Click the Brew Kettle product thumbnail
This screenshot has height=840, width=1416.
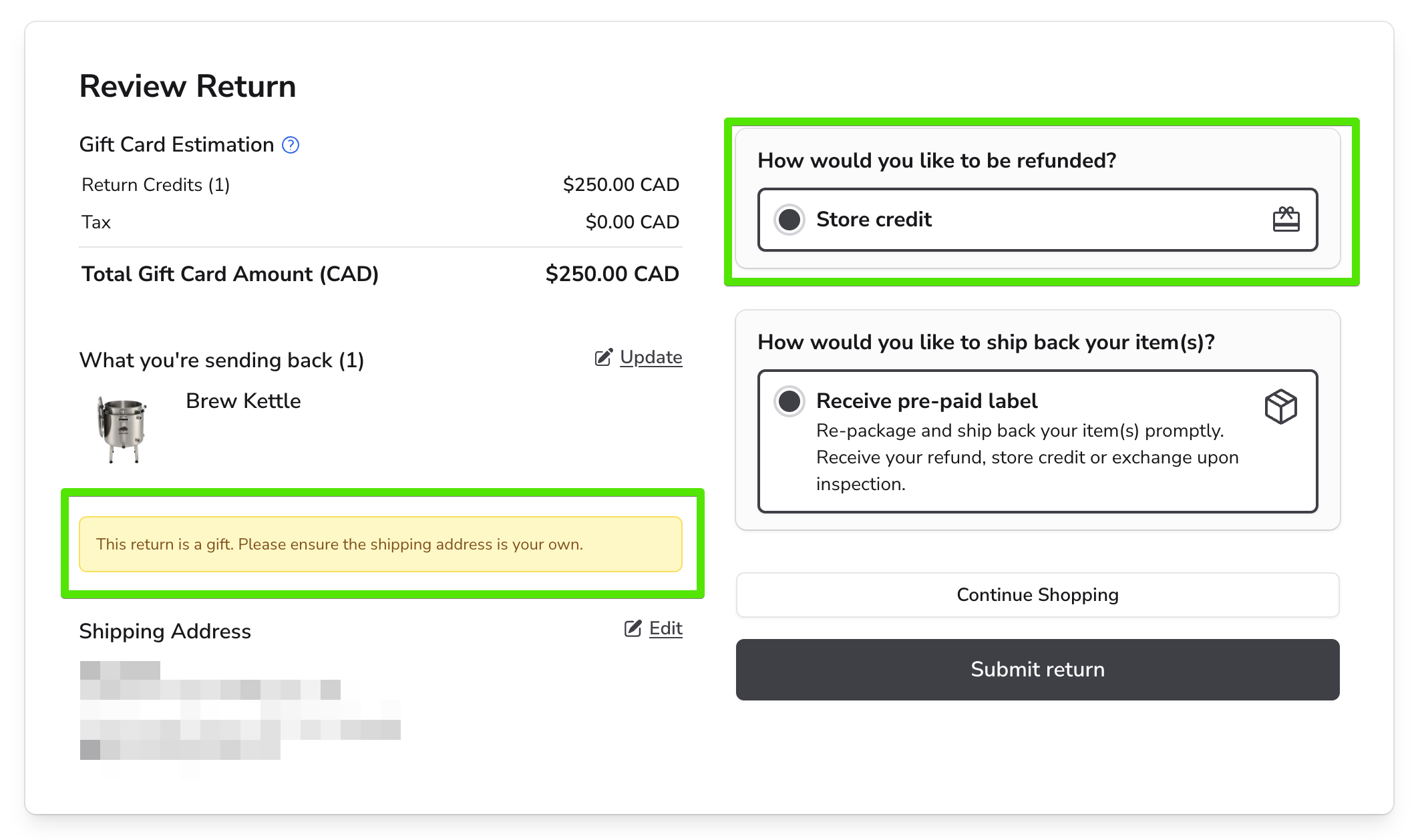tap(122, 429)
